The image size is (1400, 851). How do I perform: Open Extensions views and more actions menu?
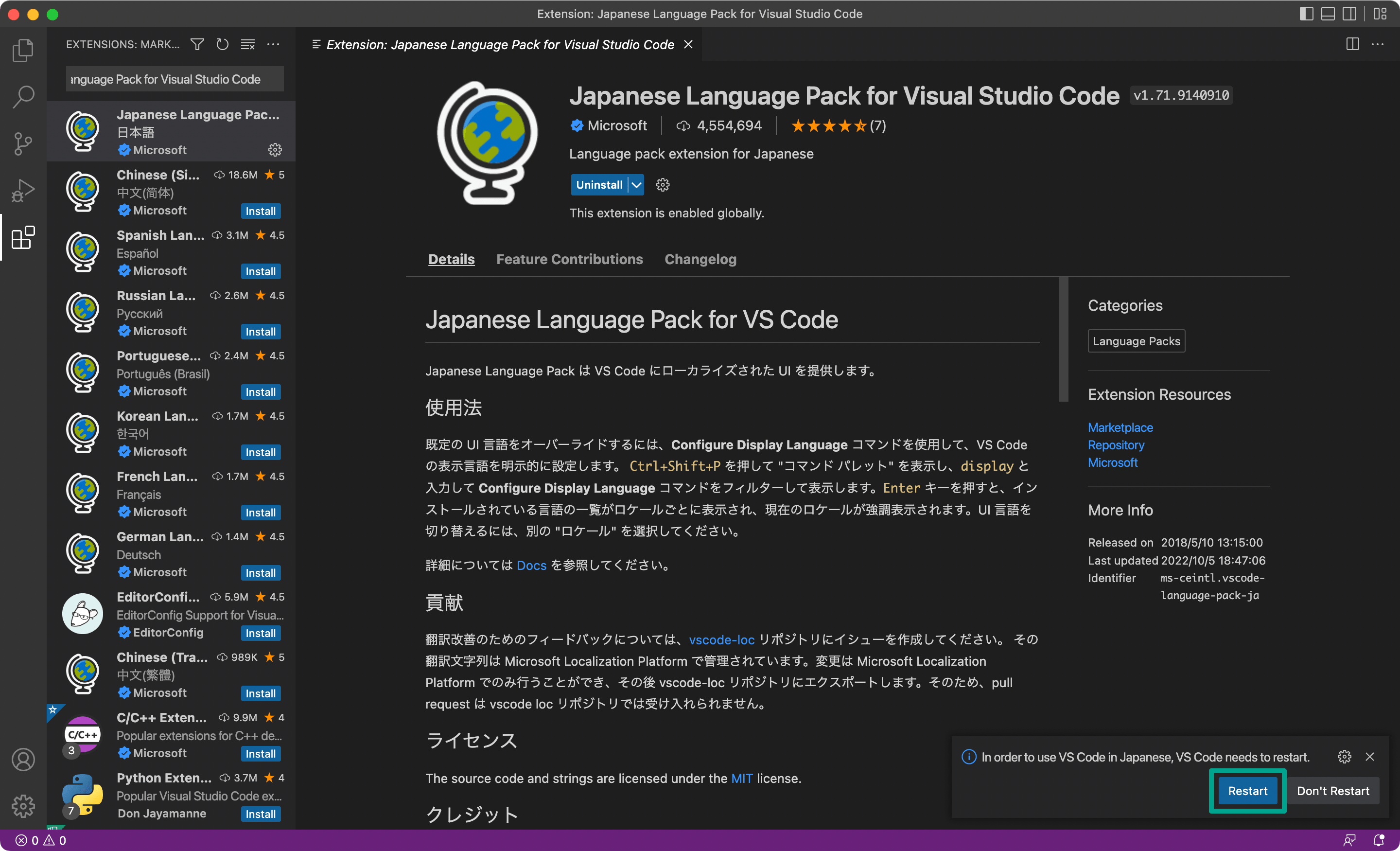pyautogui.click(x=273, y=44)
